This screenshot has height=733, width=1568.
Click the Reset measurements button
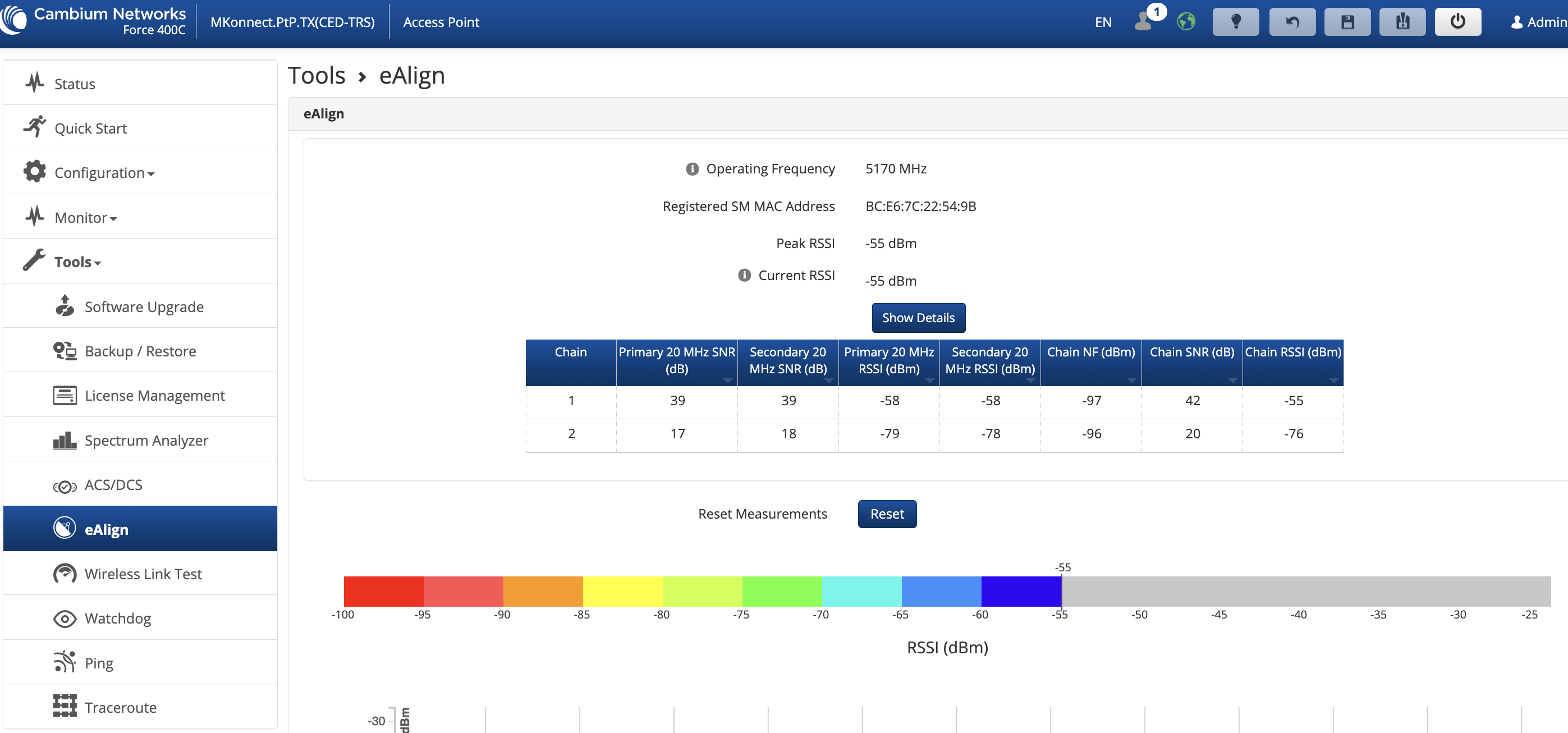pos(887,514)
